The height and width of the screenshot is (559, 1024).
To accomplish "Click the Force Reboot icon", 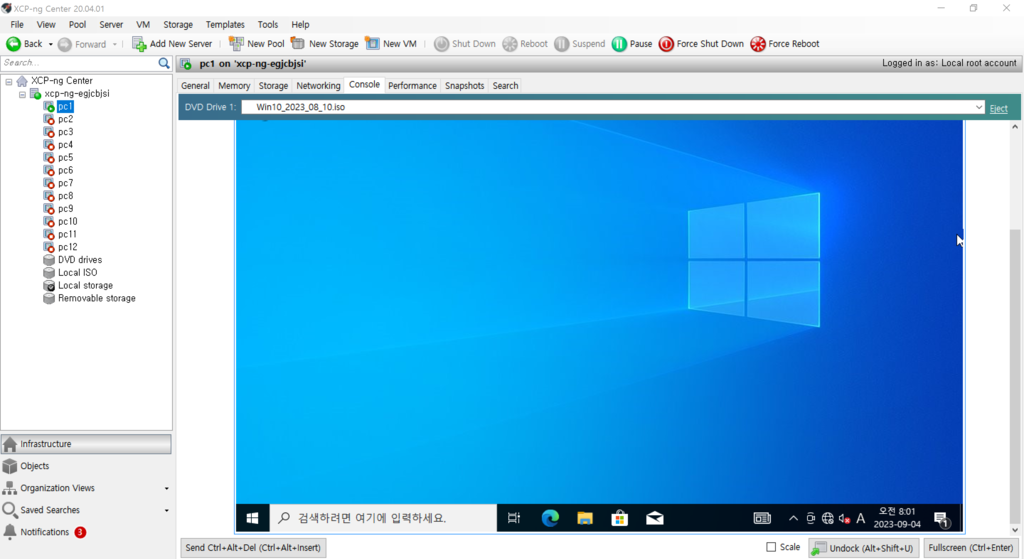I will coord(758,44).
